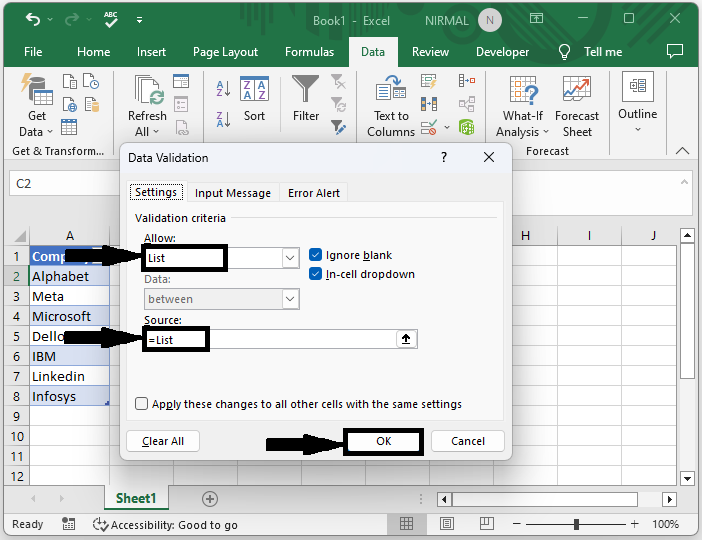Expand the Outline dropdown chevron
The height and width of the screenshot is (540, 702).
coord(638,129)
